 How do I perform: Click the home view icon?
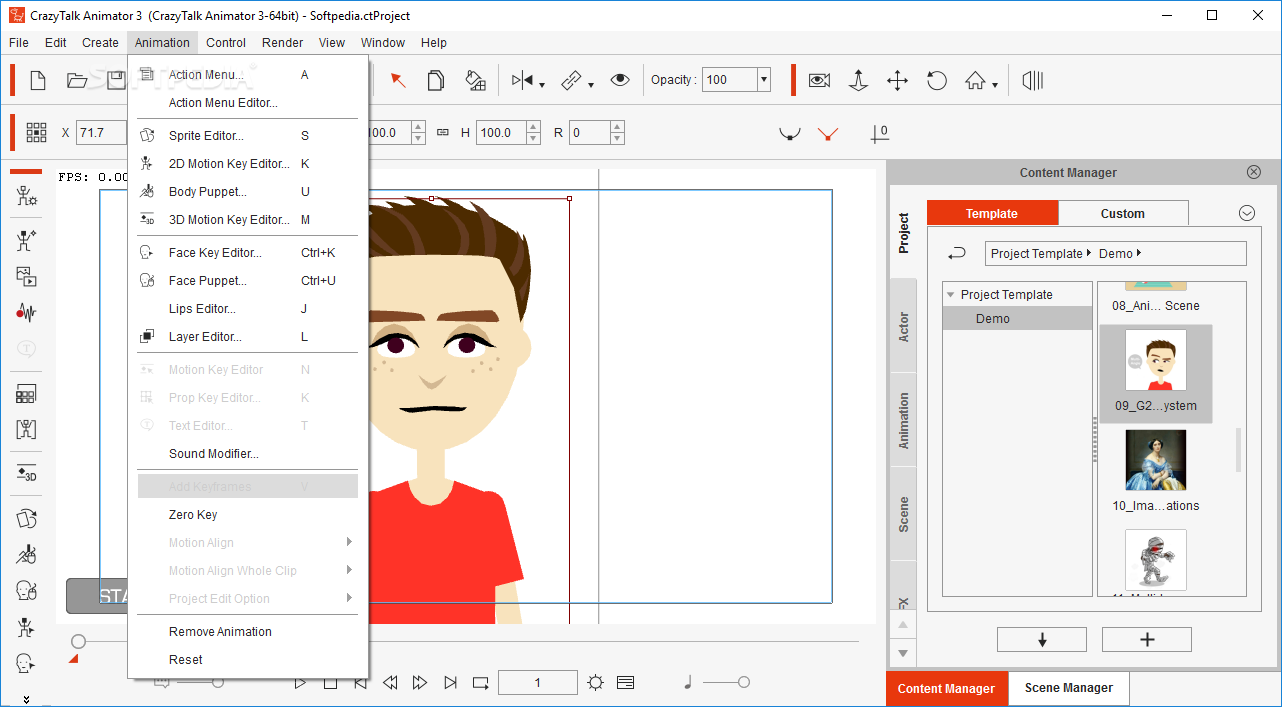click(x=975, y=81)
